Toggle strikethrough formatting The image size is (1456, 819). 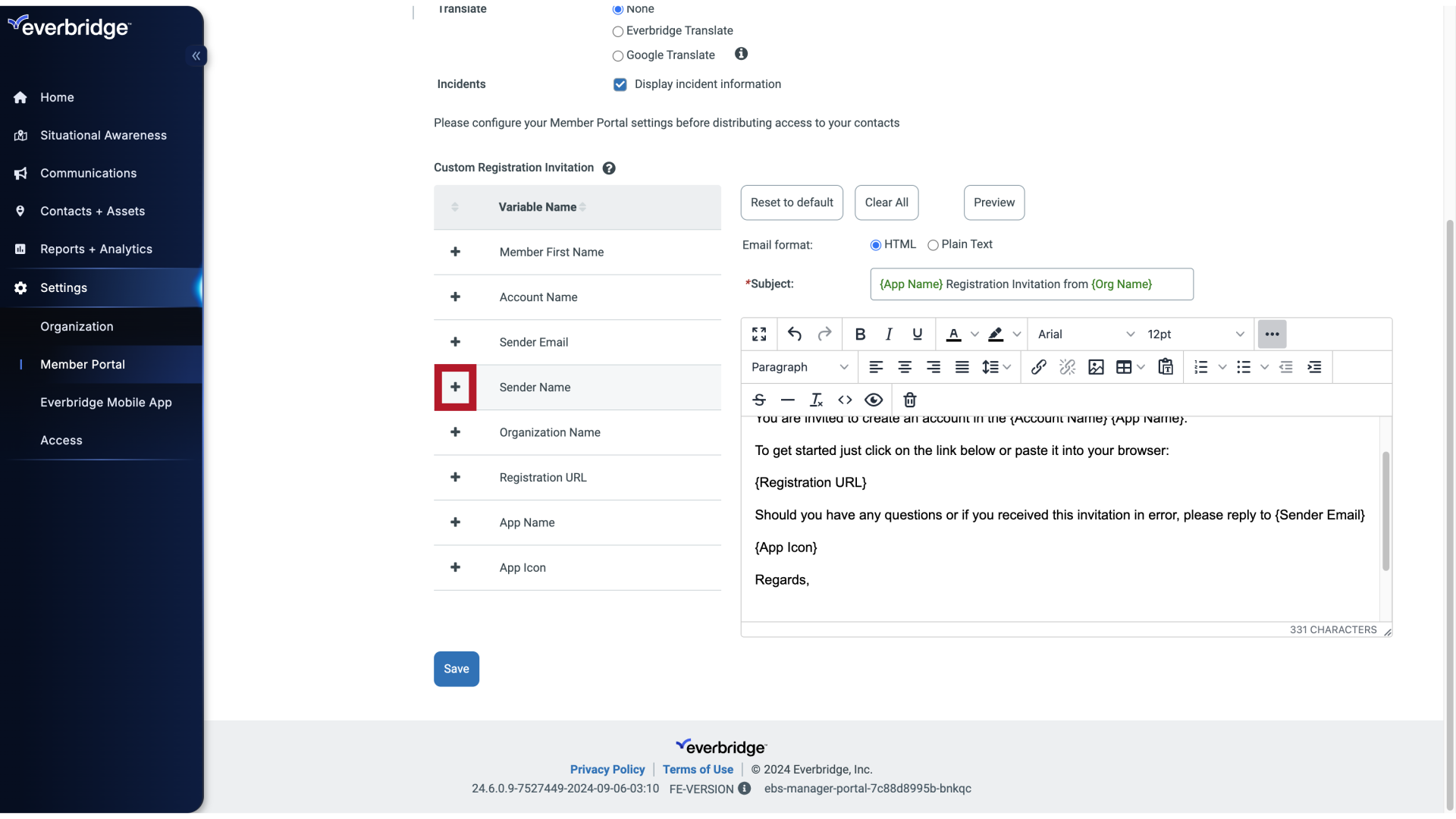point(759,400)
